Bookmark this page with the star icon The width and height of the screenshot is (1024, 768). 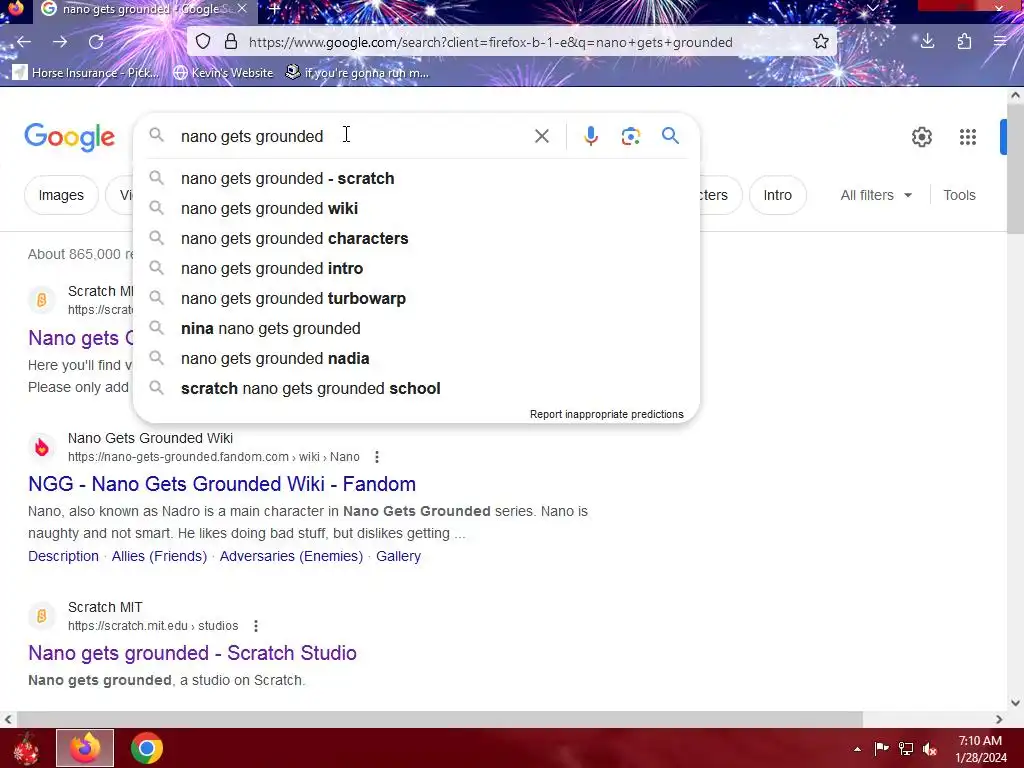(x=821, y=42)
